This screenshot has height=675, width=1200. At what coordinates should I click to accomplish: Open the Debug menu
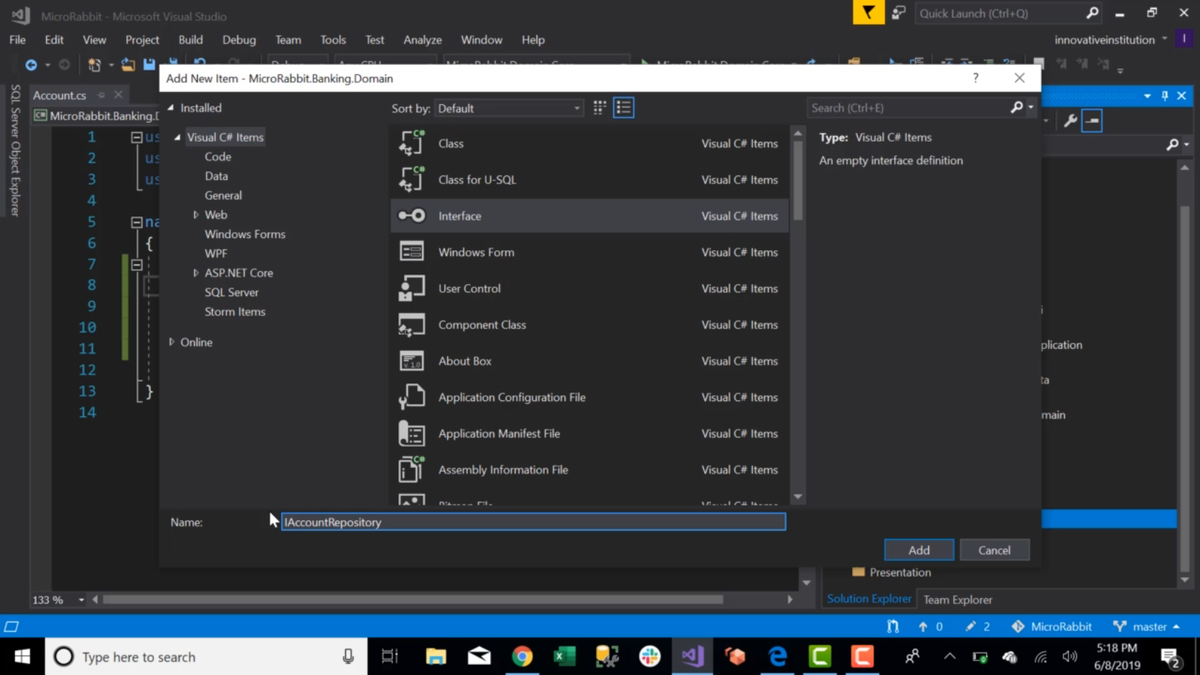point(239,40)
